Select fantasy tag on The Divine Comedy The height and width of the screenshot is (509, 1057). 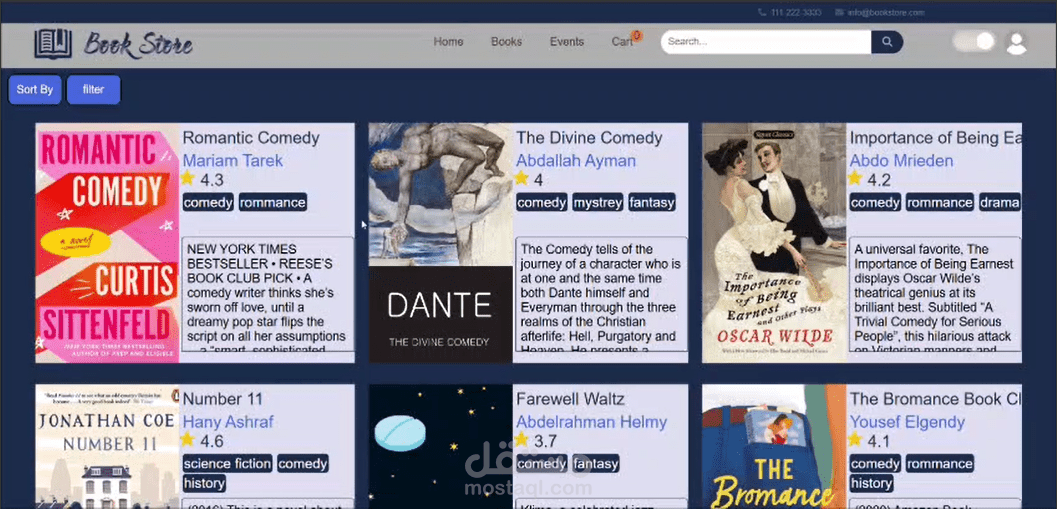tap(651, 202)
